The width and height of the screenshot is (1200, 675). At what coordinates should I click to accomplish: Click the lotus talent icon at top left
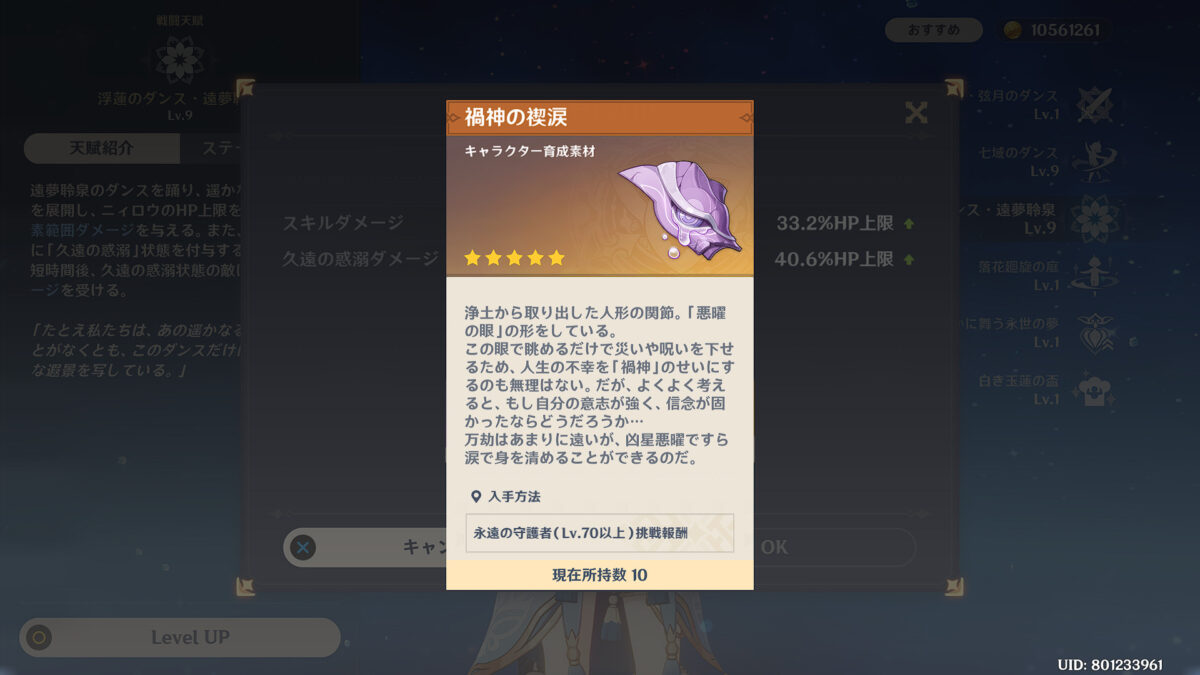[180, 58]
